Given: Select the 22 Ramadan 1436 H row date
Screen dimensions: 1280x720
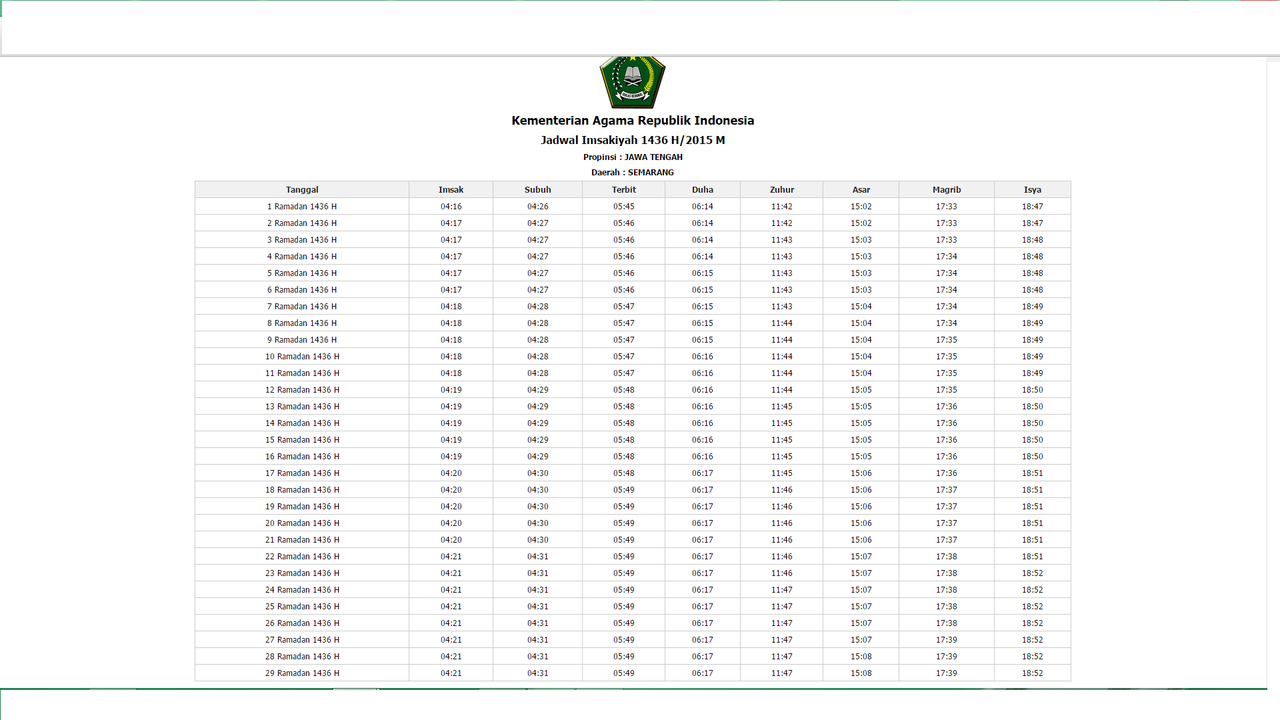Looking at the screenshot, I should 302,557.
